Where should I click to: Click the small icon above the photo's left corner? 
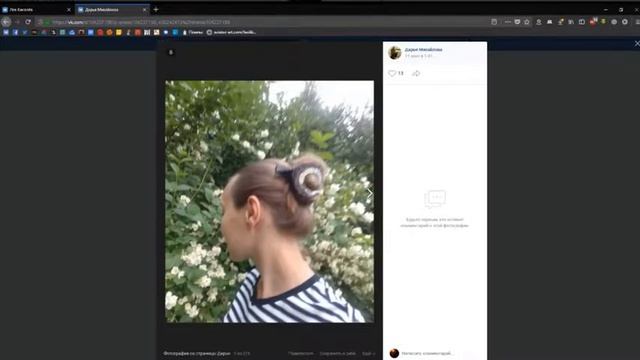(x=171, y=52)
